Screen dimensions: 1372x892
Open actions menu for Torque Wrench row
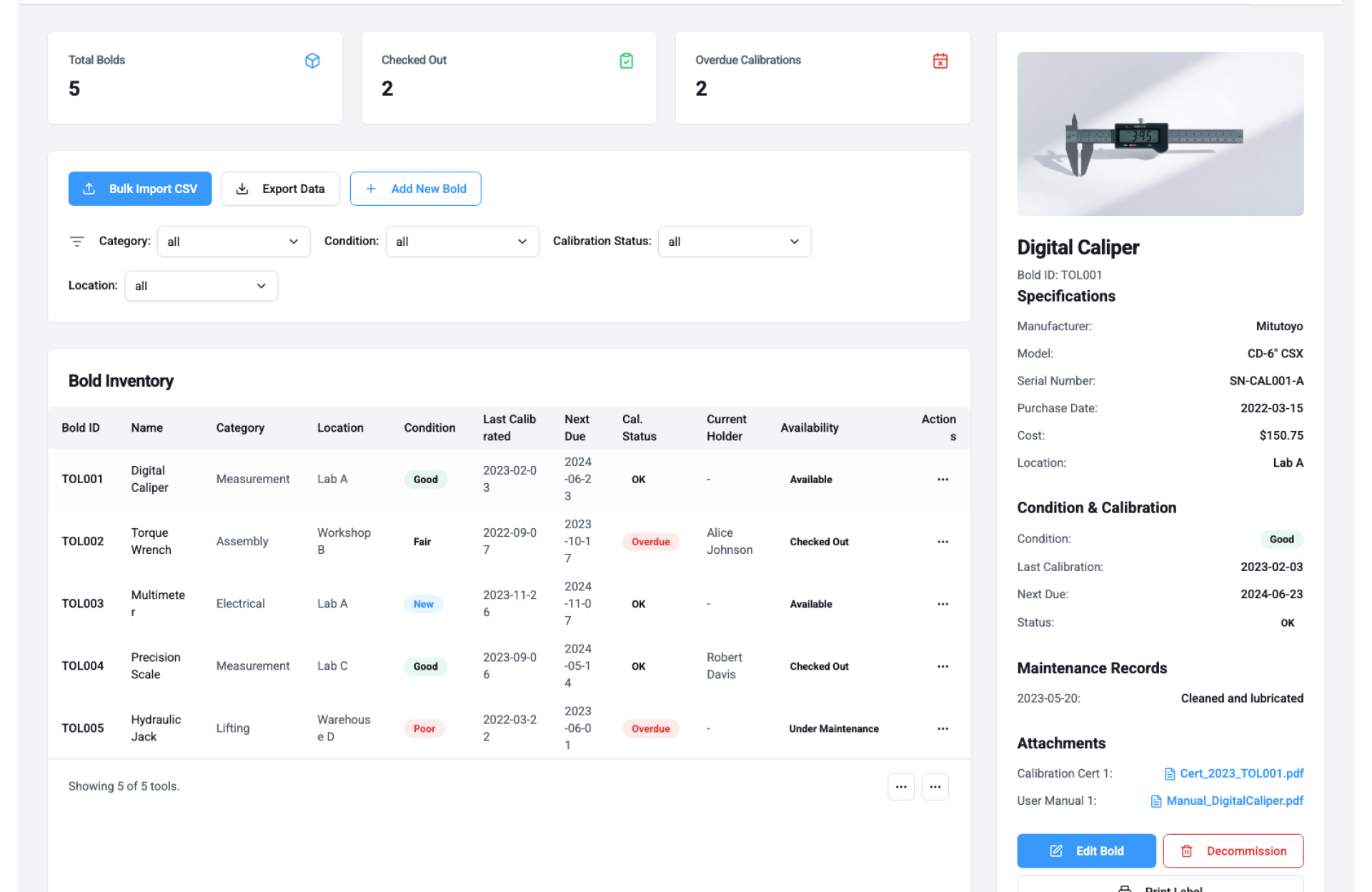pyautogui.click(x=943, y=542)
